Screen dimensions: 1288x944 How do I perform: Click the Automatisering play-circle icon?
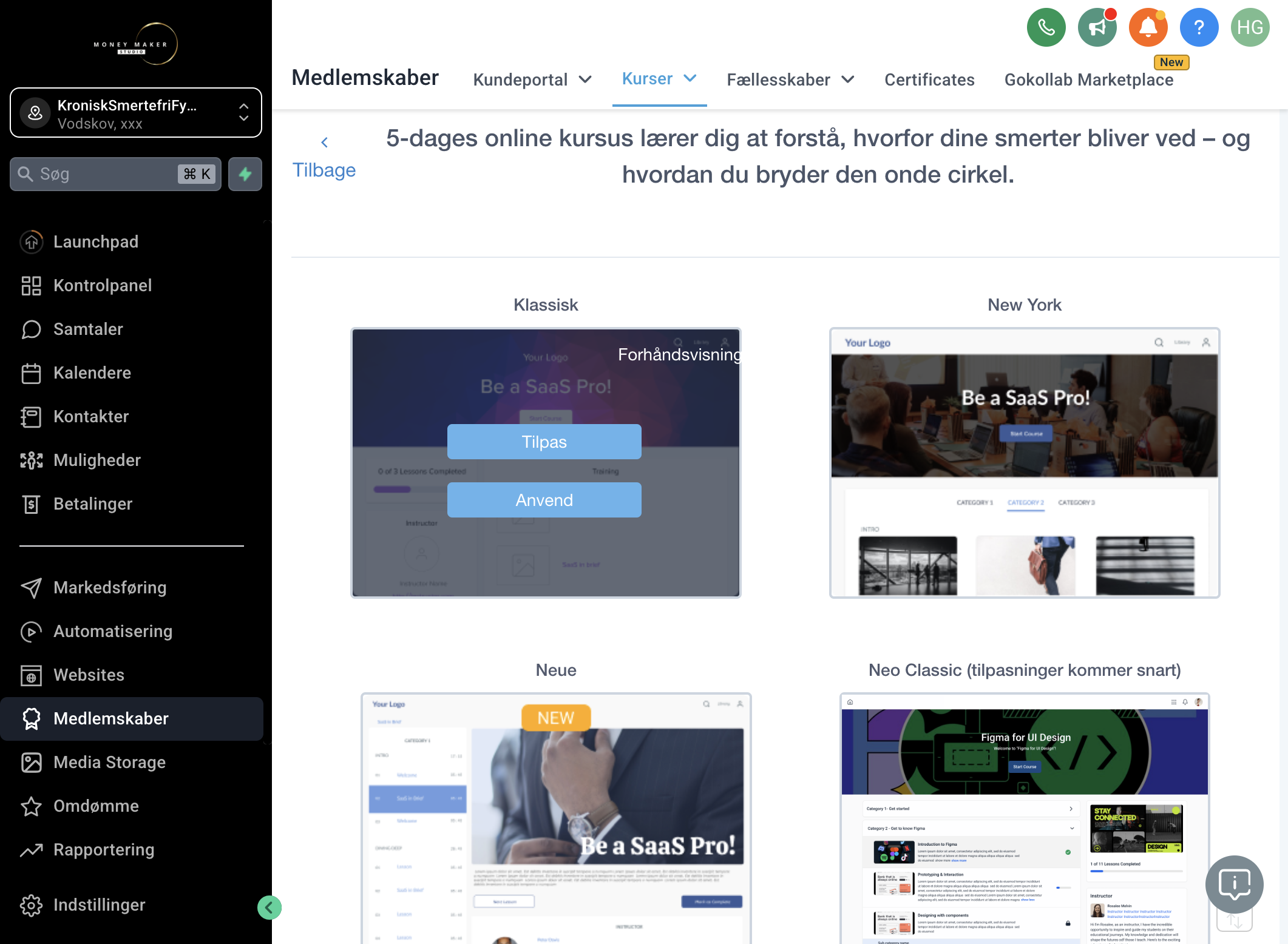(x=31, y=631)
